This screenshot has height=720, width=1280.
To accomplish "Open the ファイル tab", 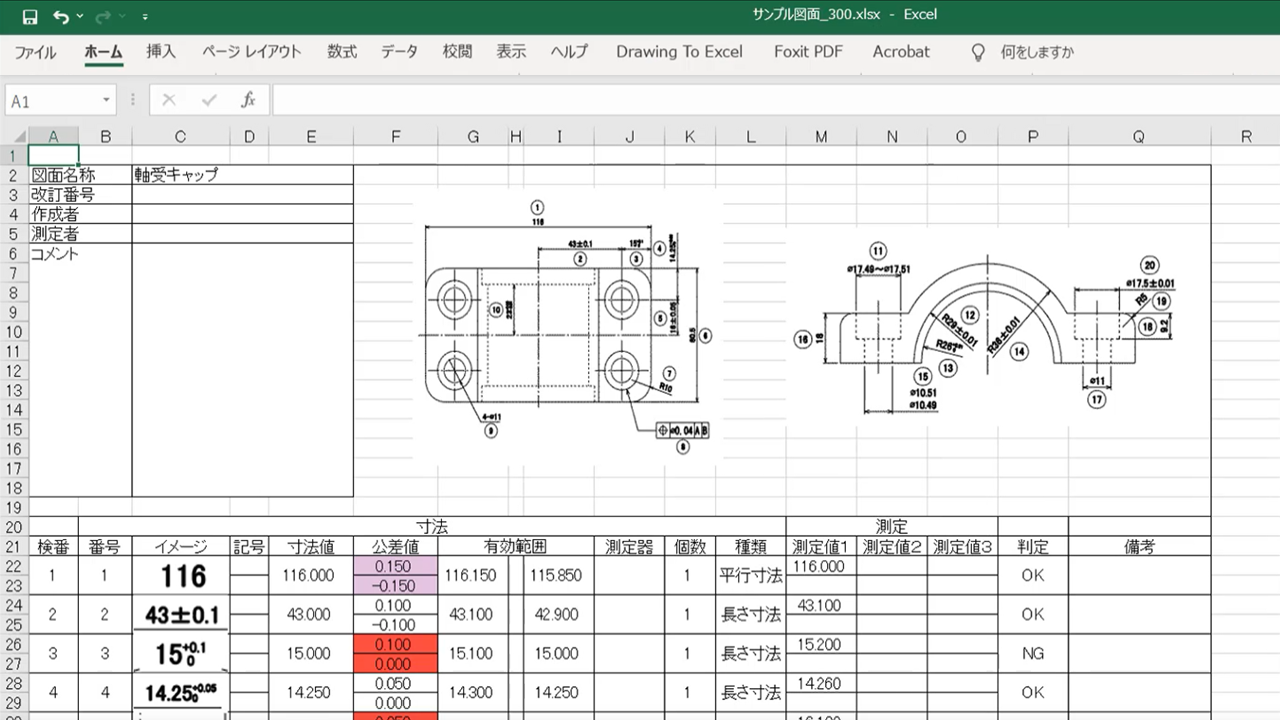I will (35, 52).
